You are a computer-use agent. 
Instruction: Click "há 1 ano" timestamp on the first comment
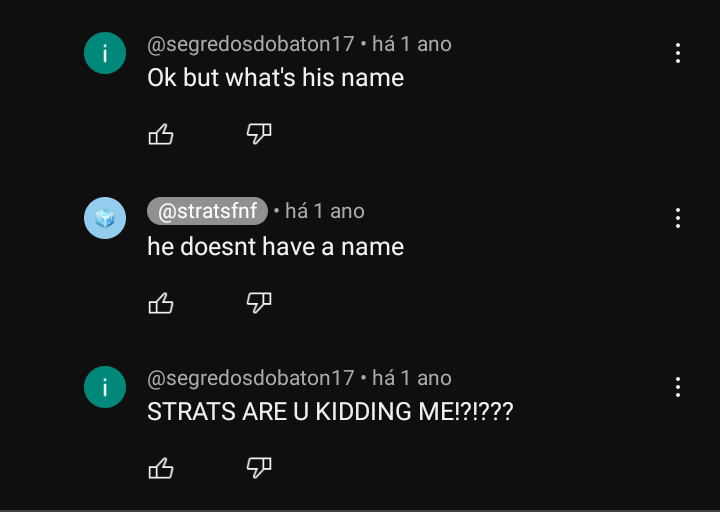(x=411, y=44)
